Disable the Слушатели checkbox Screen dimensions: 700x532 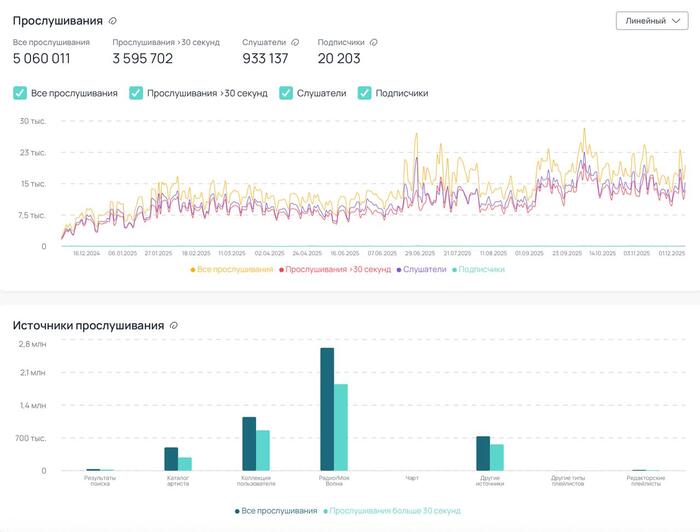286,93
